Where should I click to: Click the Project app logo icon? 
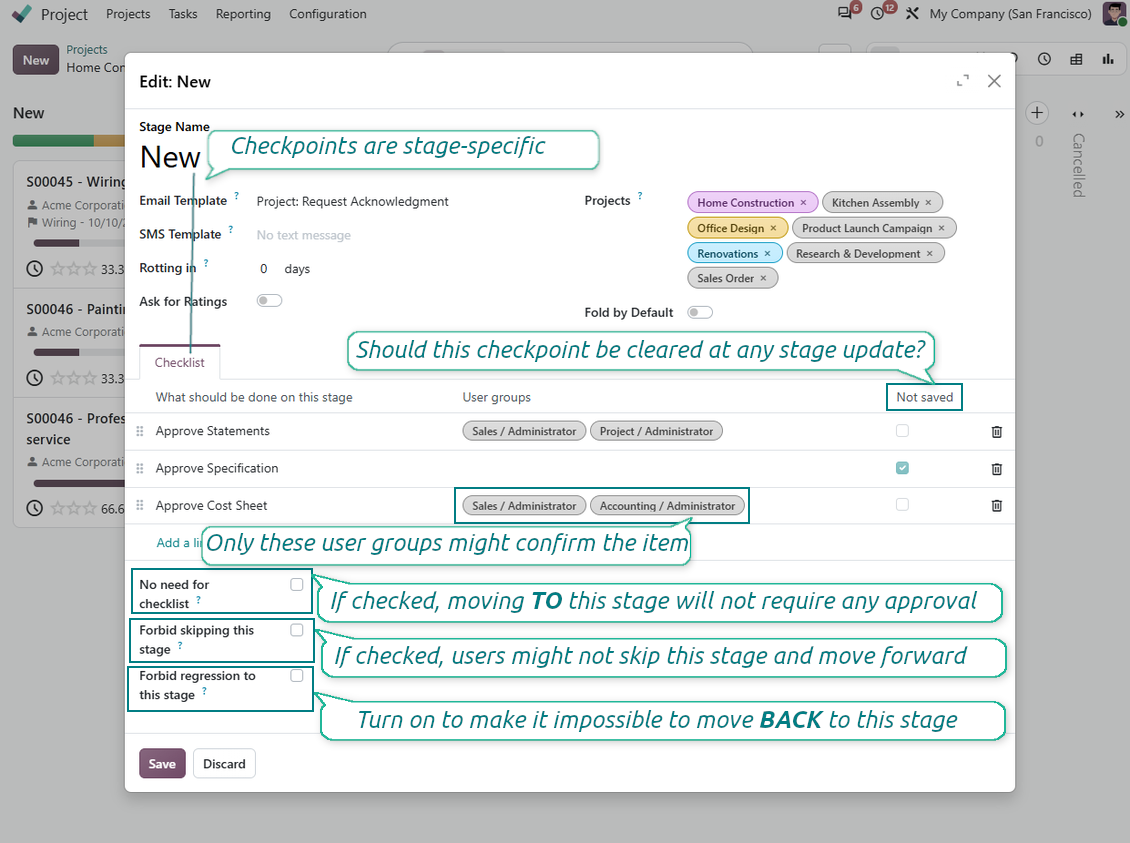(22, 14)
